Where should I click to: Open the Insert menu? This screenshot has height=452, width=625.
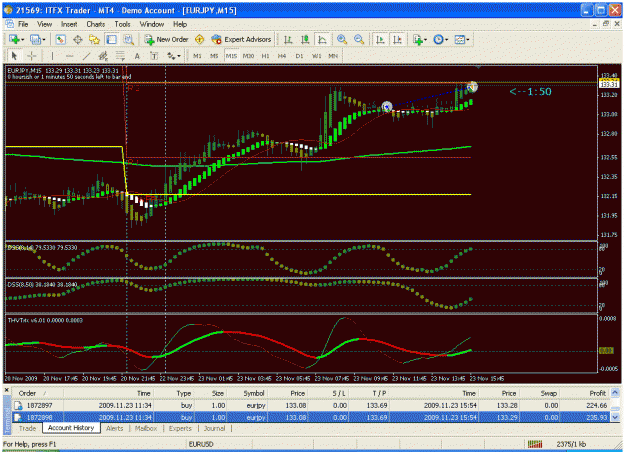[x=69, y=24]
